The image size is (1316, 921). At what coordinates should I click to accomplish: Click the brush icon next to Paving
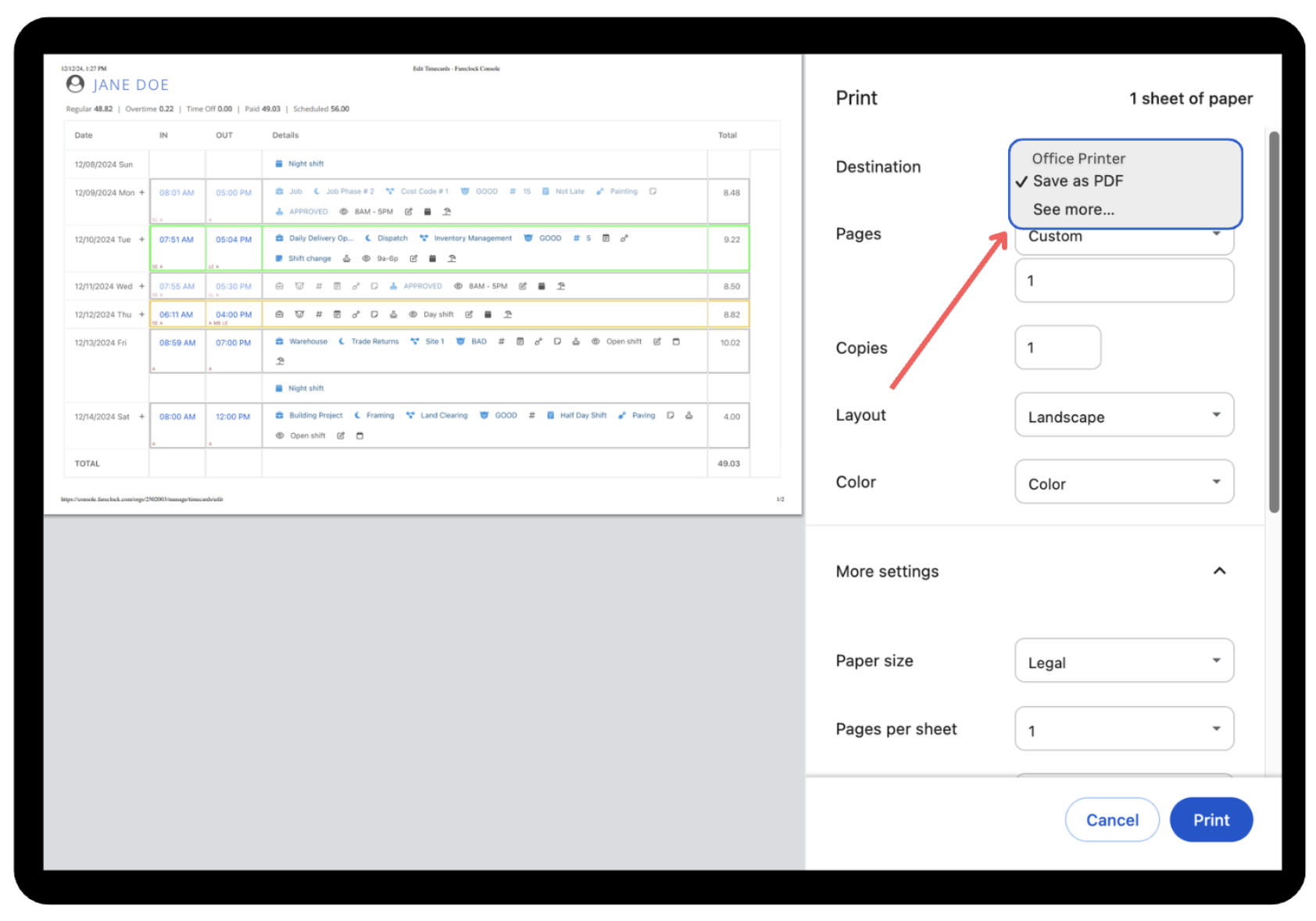pos(622,416)
